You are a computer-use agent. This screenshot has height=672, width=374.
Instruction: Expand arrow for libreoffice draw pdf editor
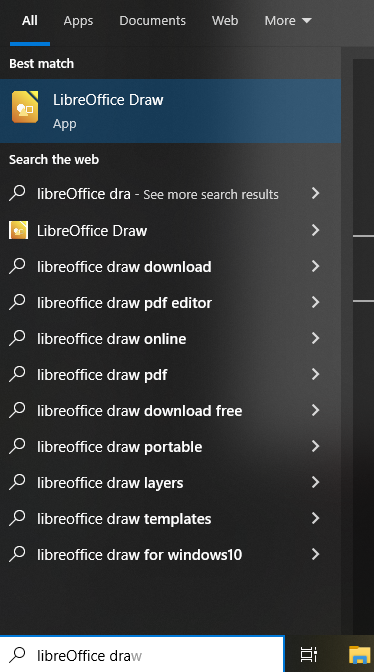(x=316, y=302)
